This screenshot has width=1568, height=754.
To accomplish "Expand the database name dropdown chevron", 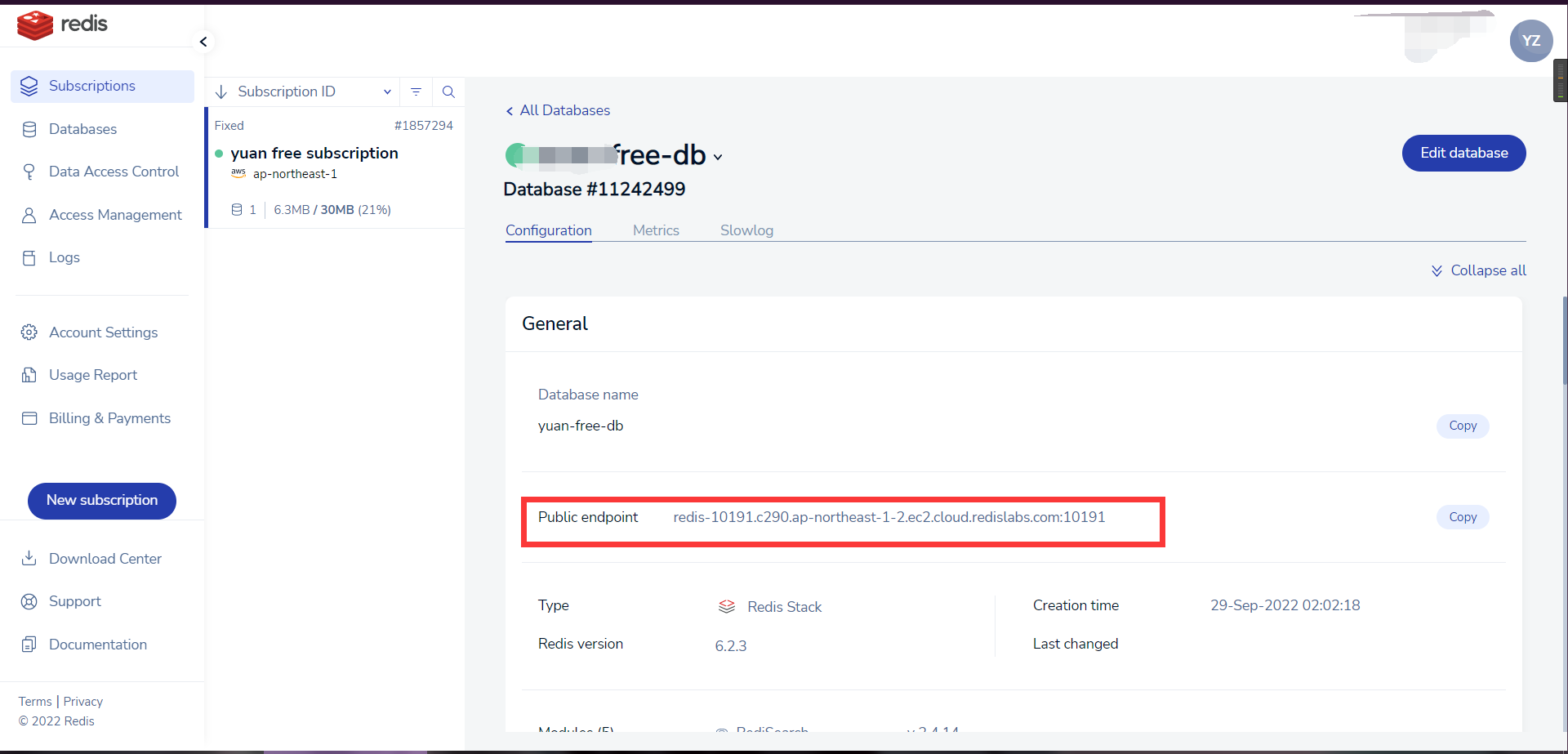I will pos(718,157).
